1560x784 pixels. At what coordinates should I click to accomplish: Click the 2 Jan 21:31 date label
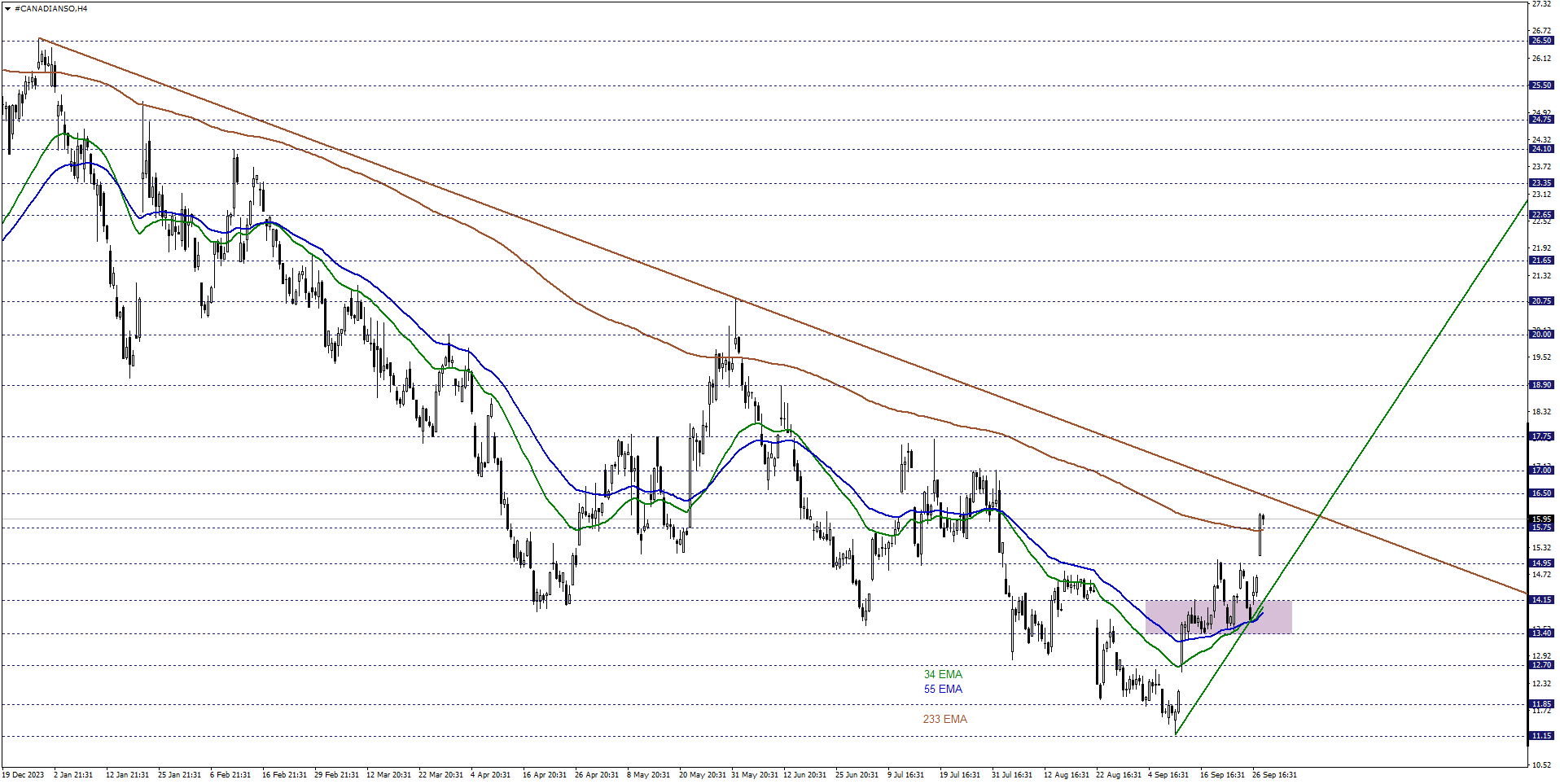pyautogui.click(x=73, y=775)
